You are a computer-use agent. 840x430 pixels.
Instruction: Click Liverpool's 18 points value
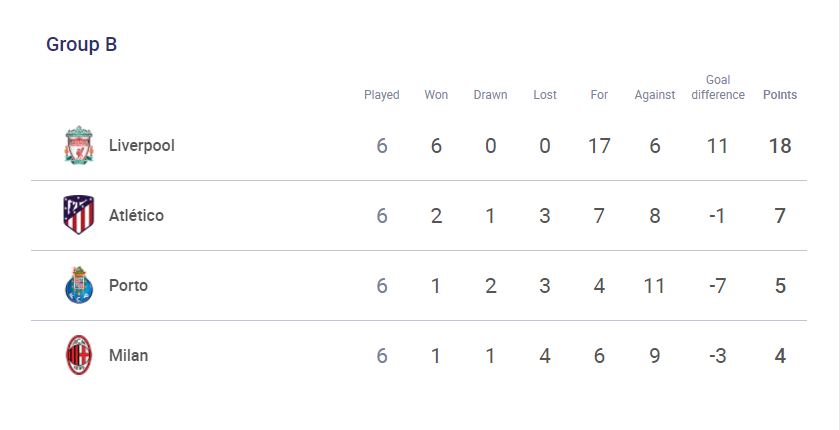(x=780, y=146)
